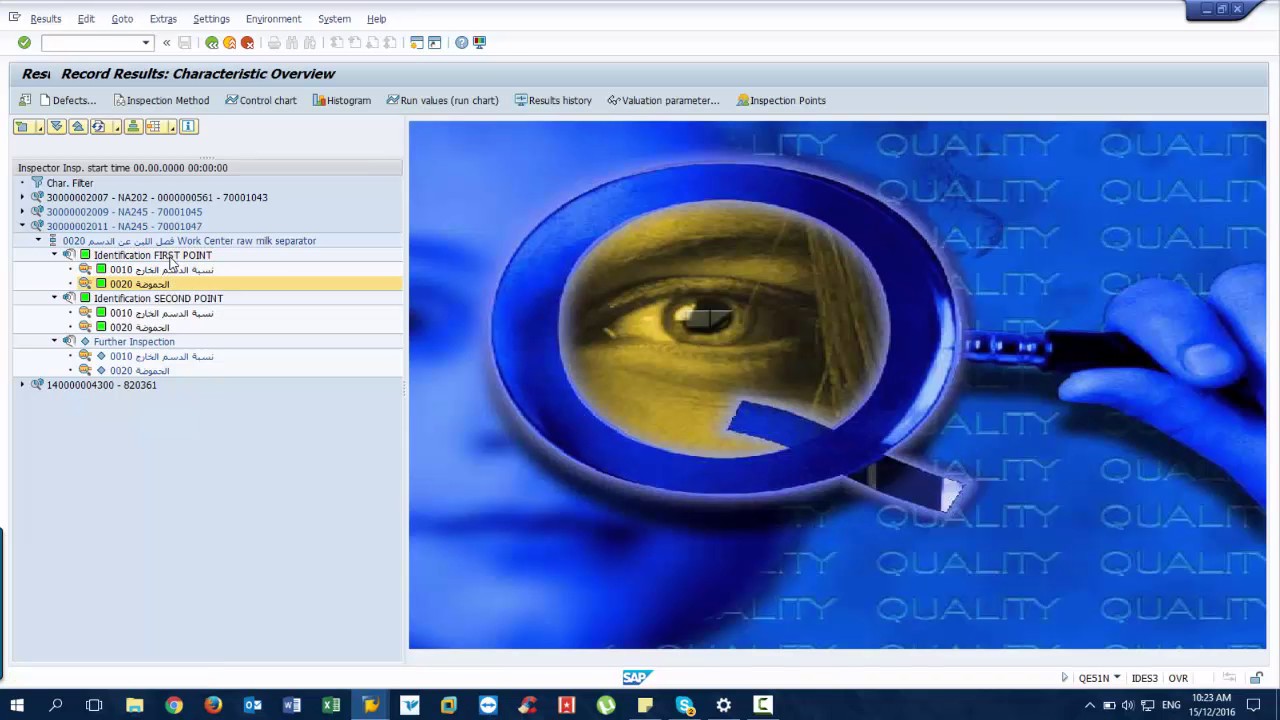Click the green status square beside Identification SECOND POINT
This screenshot has width=1280, height=720.
coord(85,298)
